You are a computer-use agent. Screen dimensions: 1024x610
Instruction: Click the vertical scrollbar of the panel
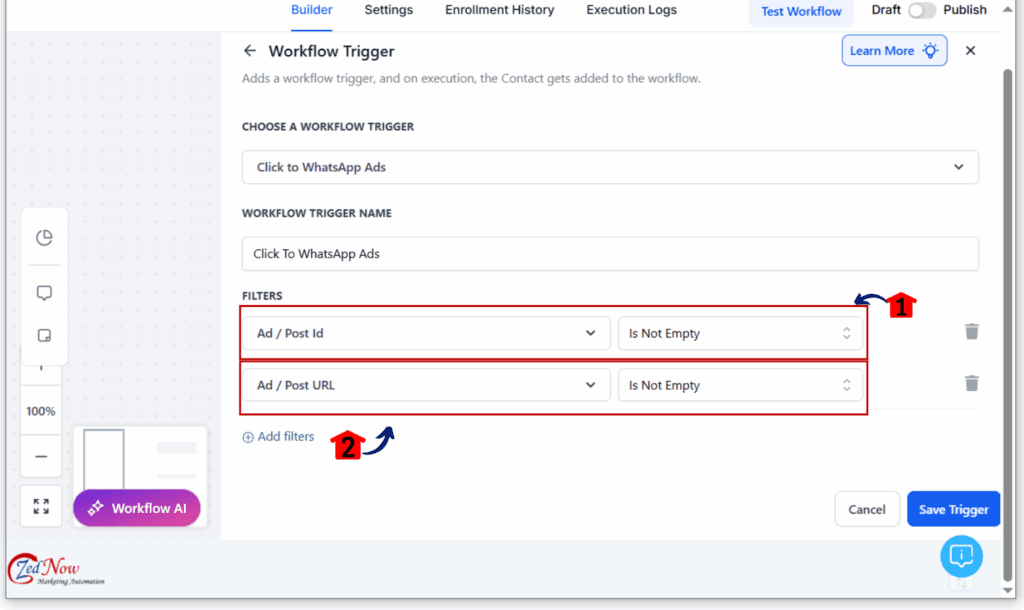[1007, 323]
